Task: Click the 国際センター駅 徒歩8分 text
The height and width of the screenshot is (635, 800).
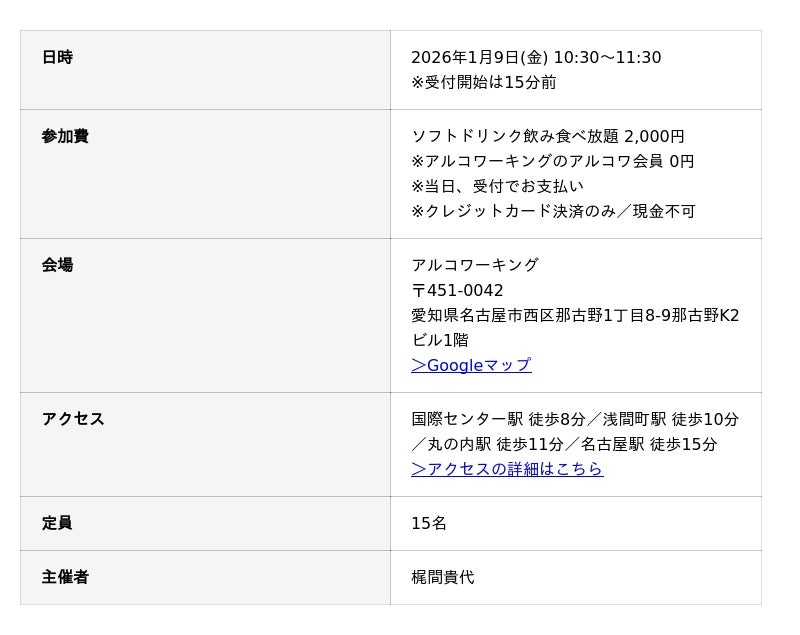Action: pos(498,420)
